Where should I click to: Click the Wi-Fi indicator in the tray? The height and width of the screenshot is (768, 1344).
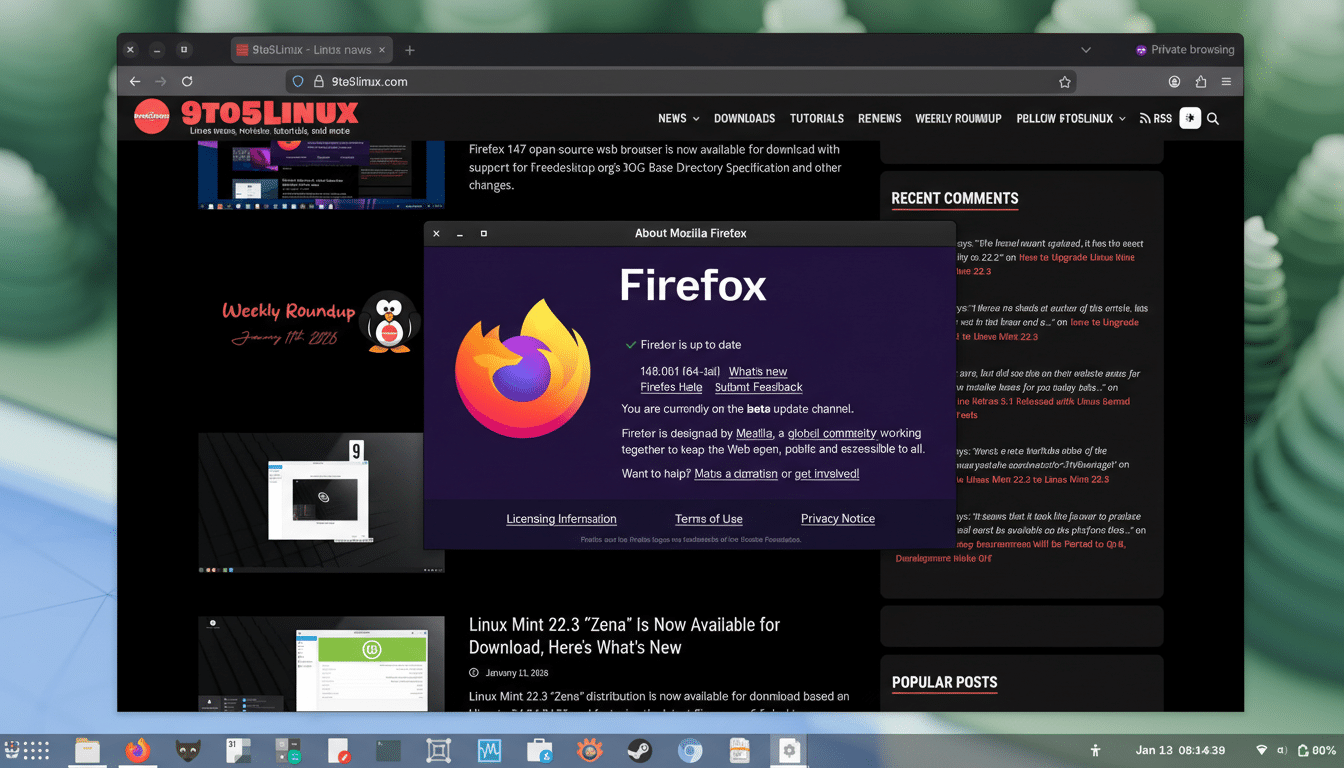click(x=1263, y=751)
